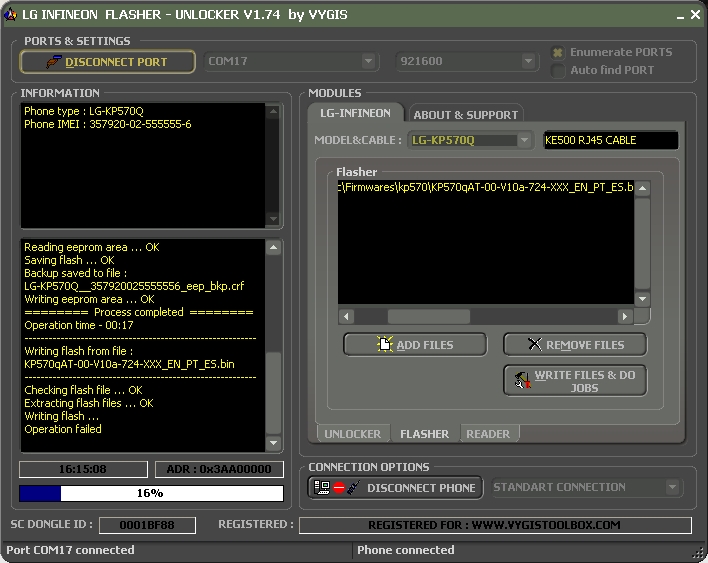Click the 16:15:08 time field

click(x=83, y=469)
